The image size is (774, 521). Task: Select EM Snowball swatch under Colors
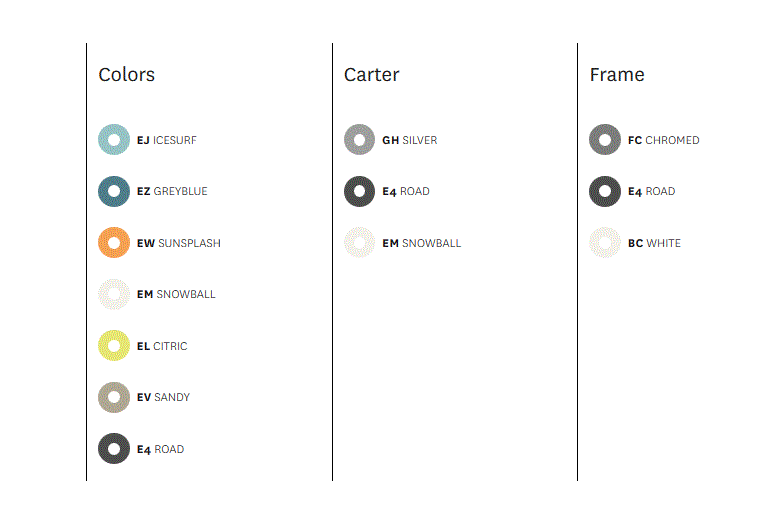coord(114,294)
